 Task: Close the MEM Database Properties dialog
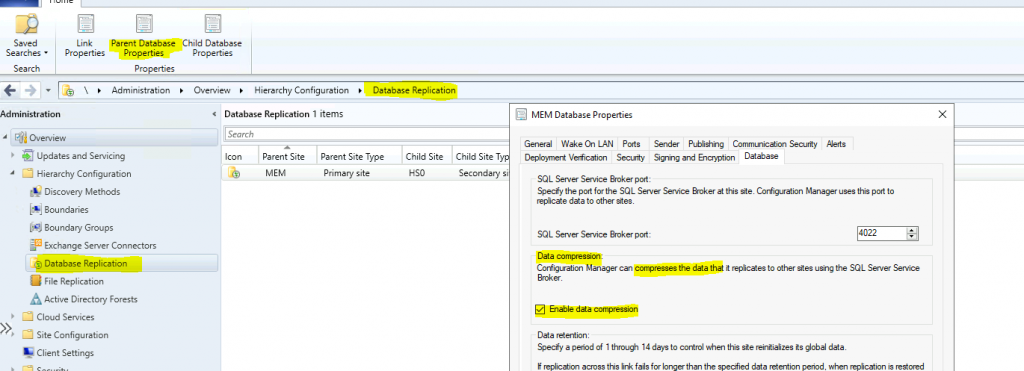pos(942,114)
